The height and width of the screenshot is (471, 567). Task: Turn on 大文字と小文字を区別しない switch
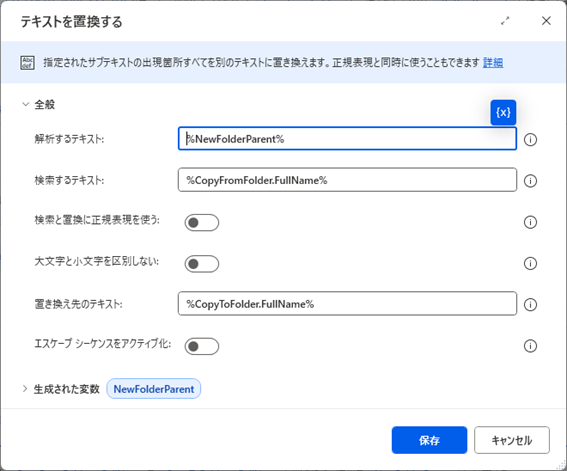pyautogui.click(x=202, y=264)
